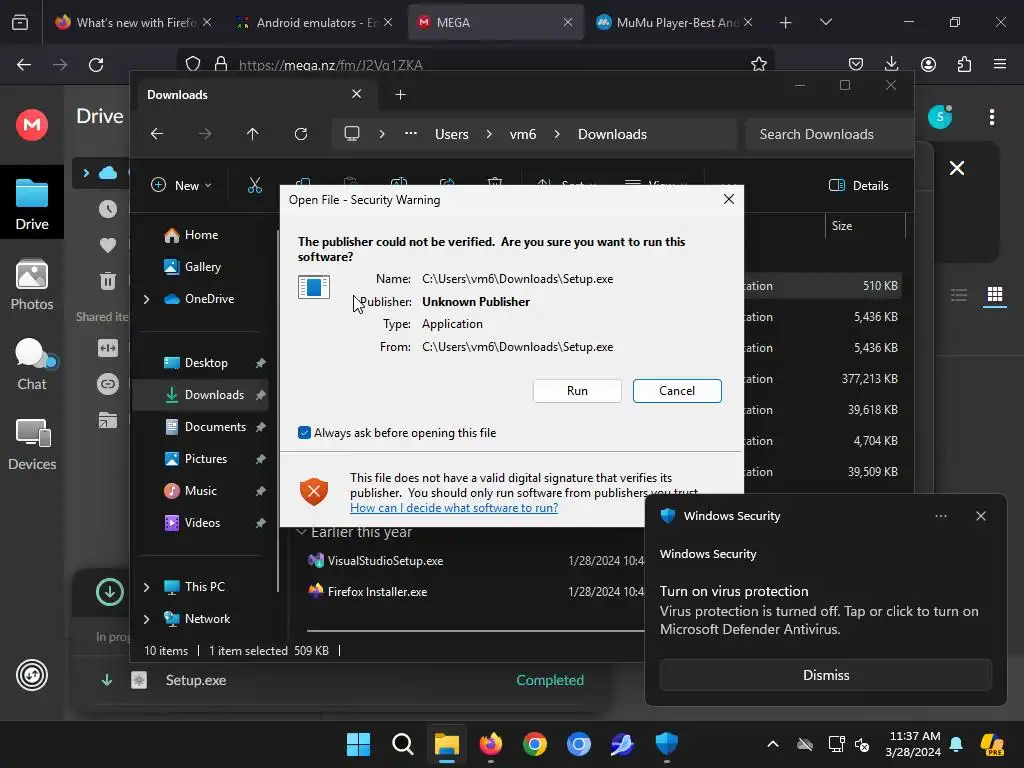Open Windows taskbar Search
This screenshot has height=768, width=1024.
pyautogui.click(x=402, y=744)
